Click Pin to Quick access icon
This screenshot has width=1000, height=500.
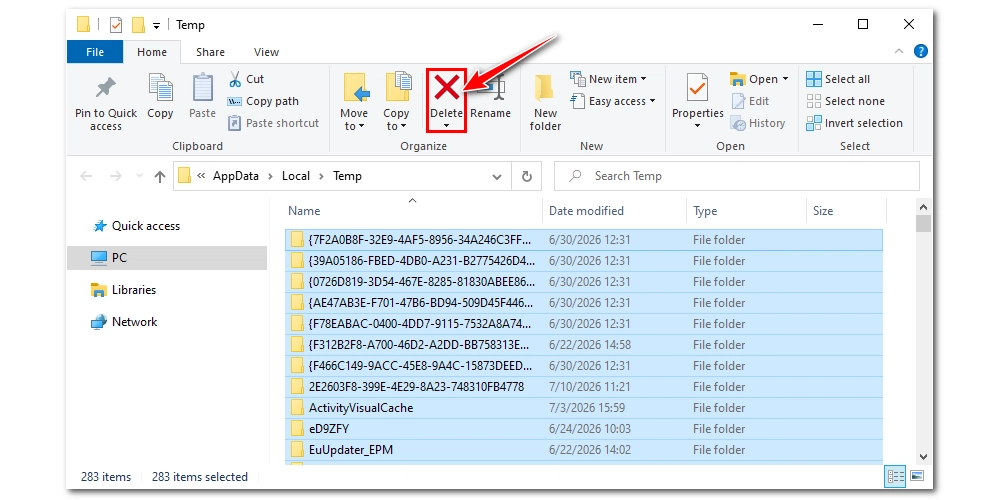pos(106,88)
